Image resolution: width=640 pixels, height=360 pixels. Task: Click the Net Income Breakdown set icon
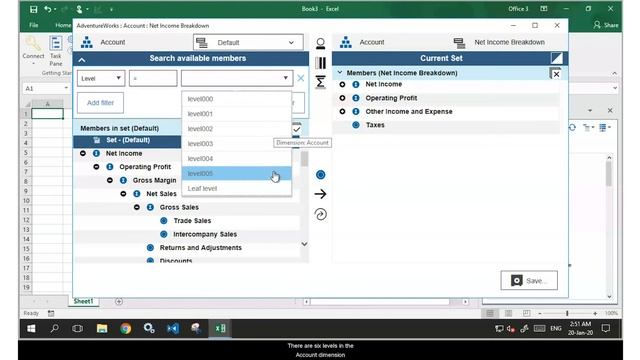(x=459, y=42)
